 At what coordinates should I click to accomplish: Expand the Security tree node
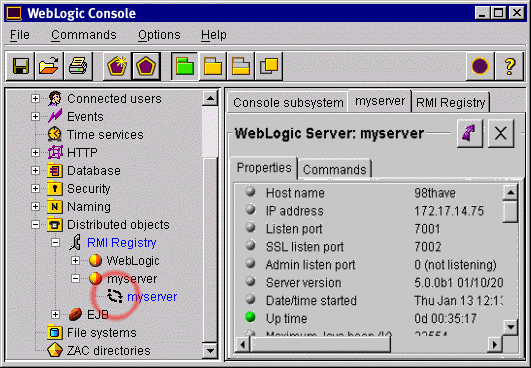pos(35,188)
